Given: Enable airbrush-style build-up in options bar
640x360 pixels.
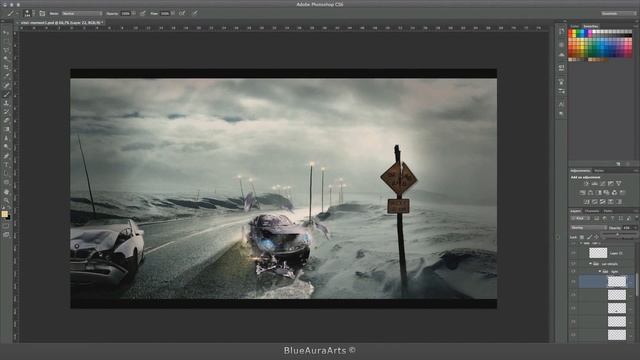Looking at the screenshot, I should pos(182,13).
